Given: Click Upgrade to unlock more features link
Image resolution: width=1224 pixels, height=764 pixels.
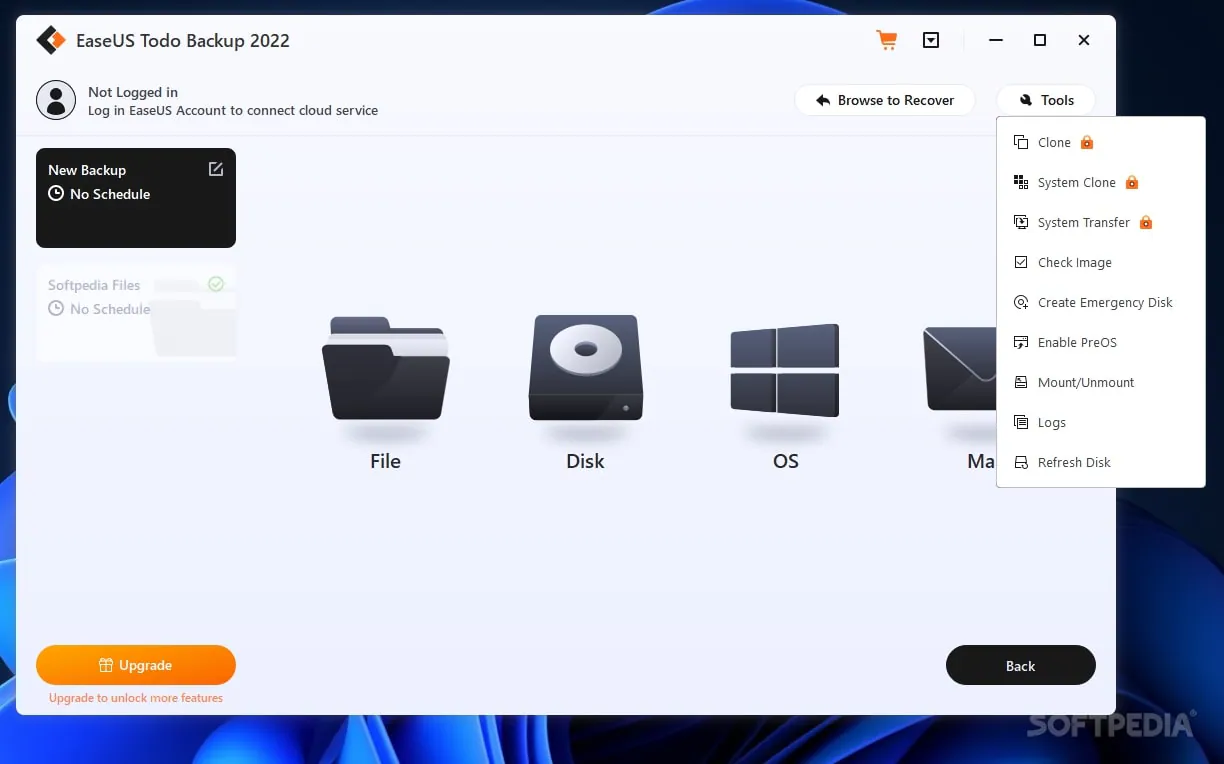Looking at the screenshot, I should (x=136, y=698).
